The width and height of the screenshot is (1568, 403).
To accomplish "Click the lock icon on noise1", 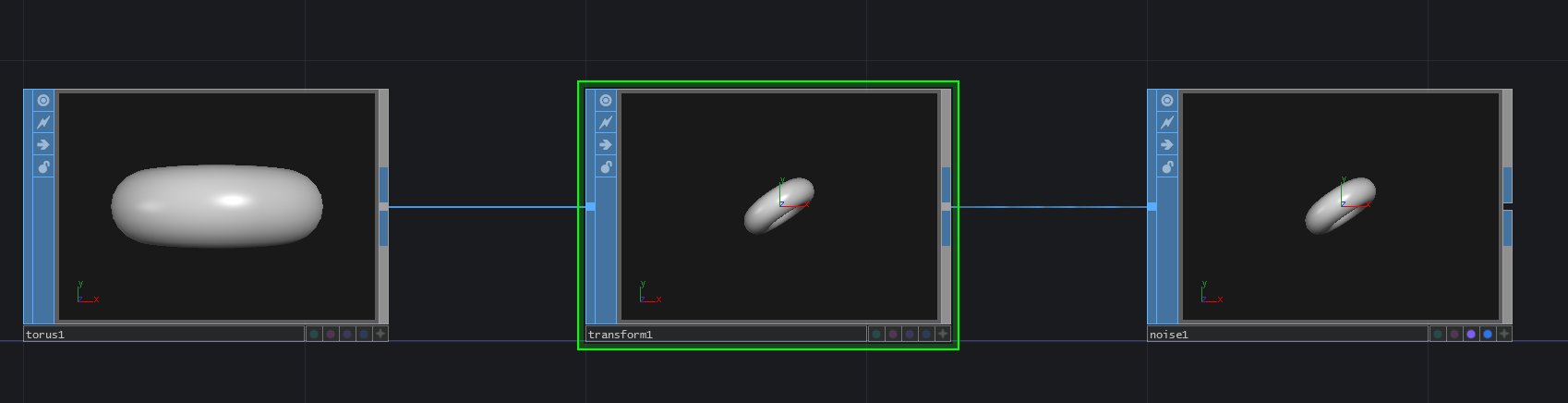I will (x=1167, y=167).
